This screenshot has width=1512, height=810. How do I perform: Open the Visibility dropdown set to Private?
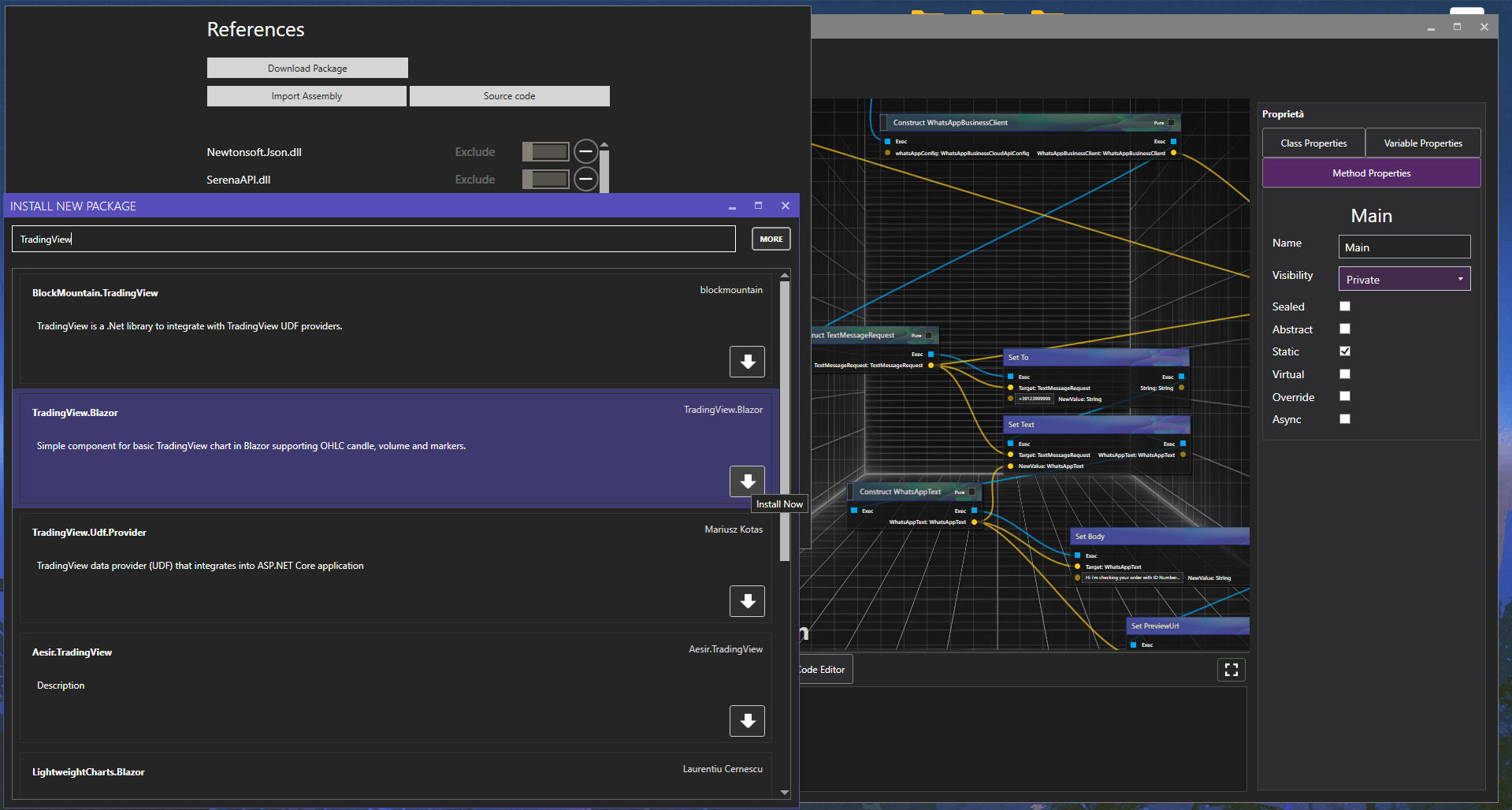pyautogui.click(x=1404, y=279)
